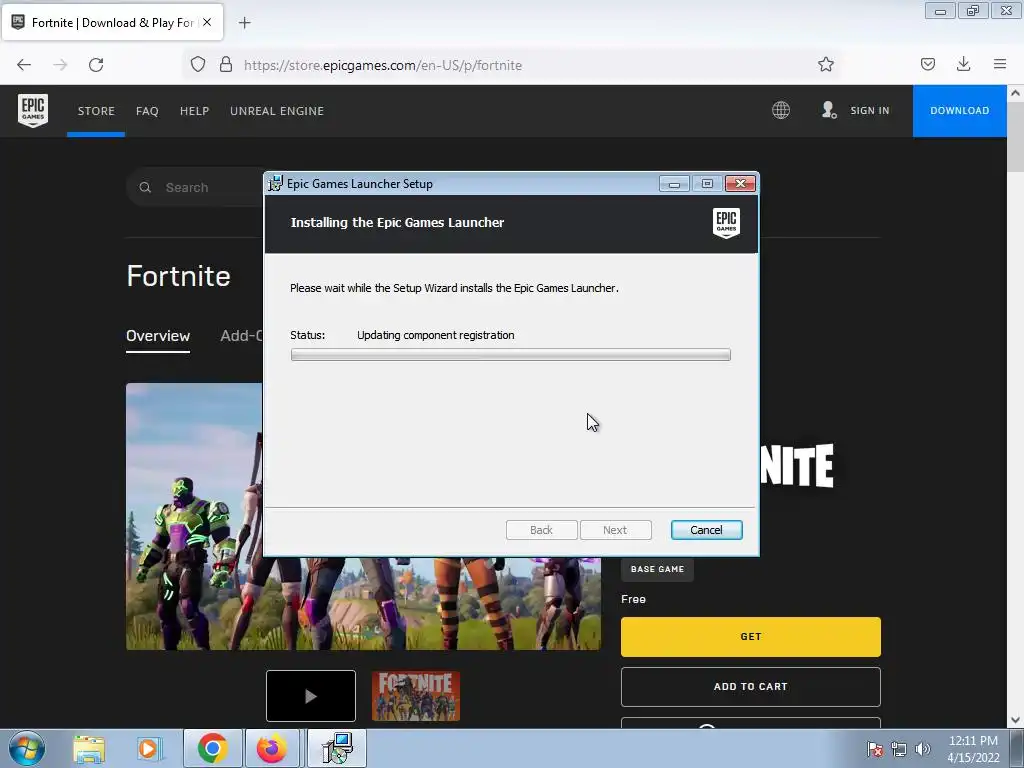Screen dimensions: 1024x768
Task: Click the disabled Next button in setup
Action: (x=615, y=530)
